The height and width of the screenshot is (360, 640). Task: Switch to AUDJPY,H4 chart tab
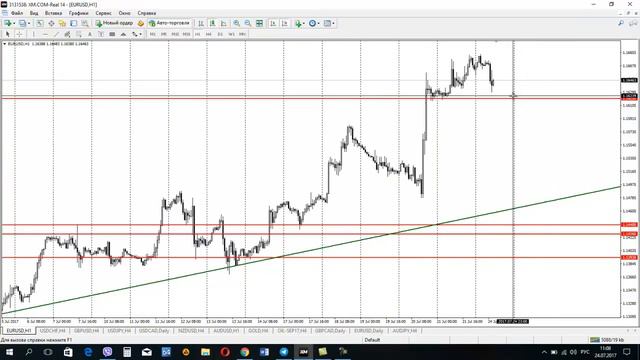pyautogui.click(x=404, y=331)
